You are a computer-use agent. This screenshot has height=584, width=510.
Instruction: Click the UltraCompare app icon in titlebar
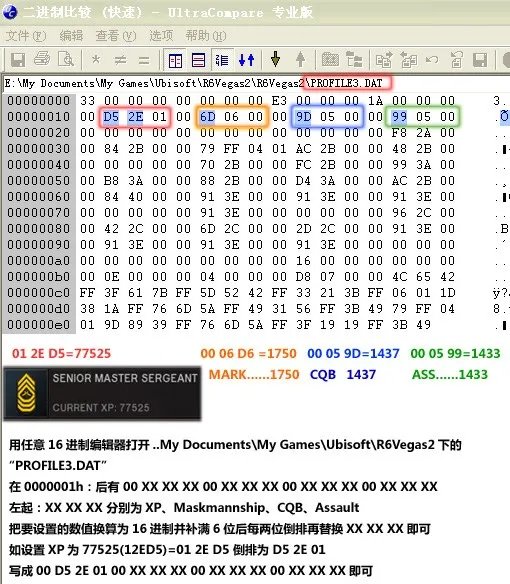tap(10, 12)
